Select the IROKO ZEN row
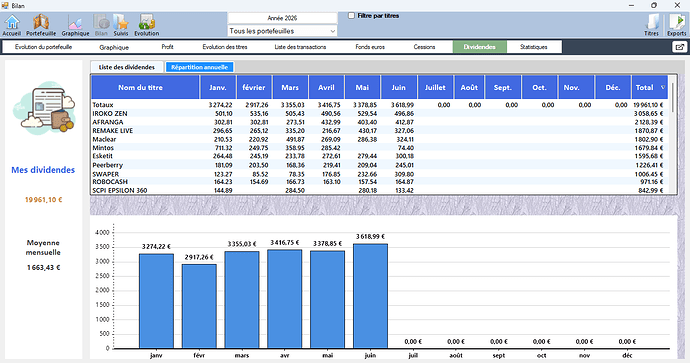The height and width of the screenshot is (363, 690). pyautogui.click(x=380, y=114)
